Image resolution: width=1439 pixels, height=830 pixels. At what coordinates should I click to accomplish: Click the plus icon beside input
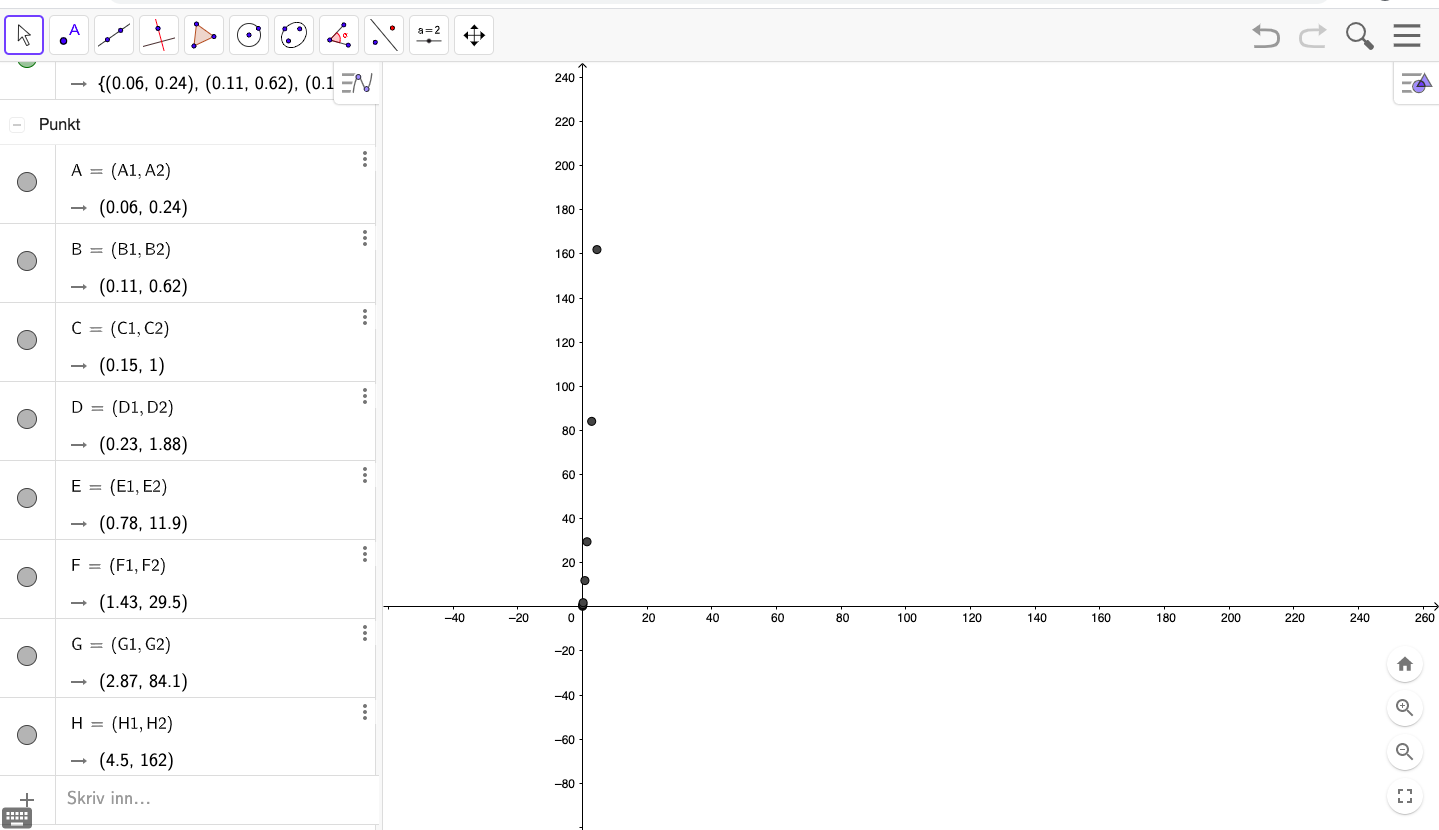tap(27, 800)
